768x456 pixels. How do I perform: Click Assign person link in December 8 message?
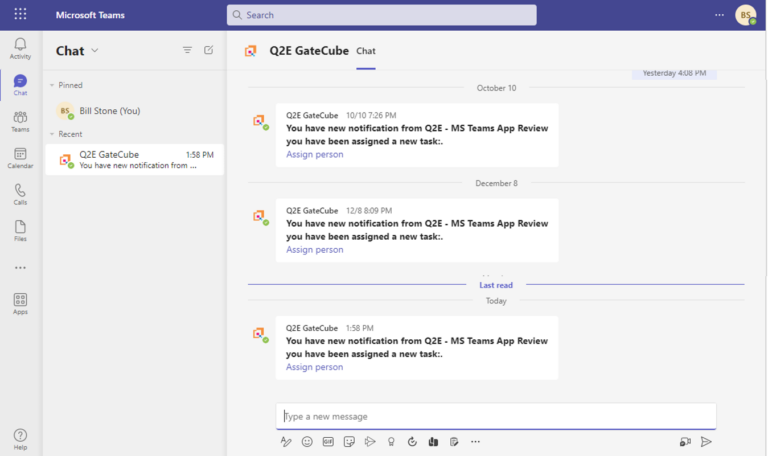[x=314, y=250]
